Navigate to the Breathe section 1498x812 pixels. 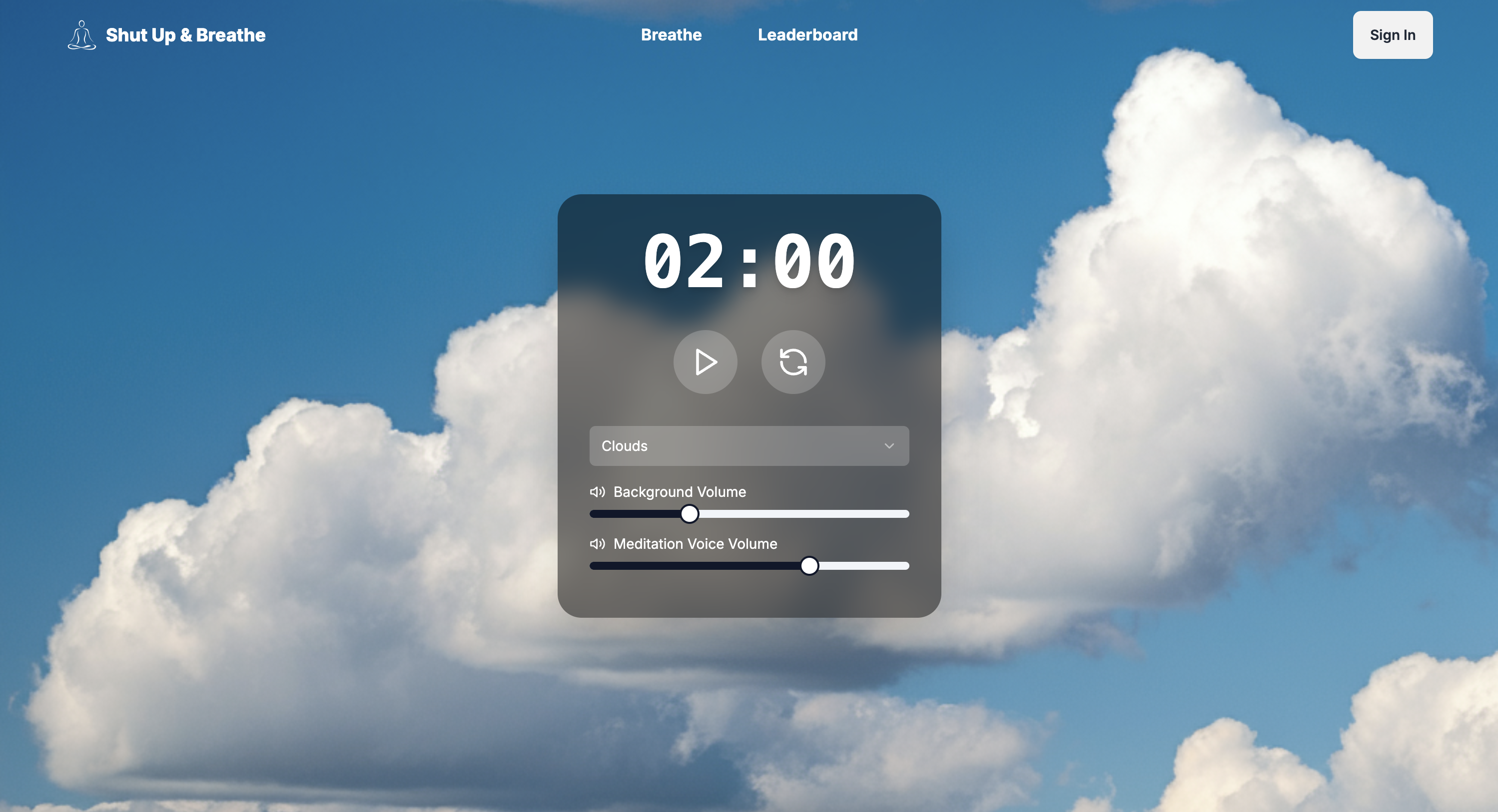click(671, 35)
